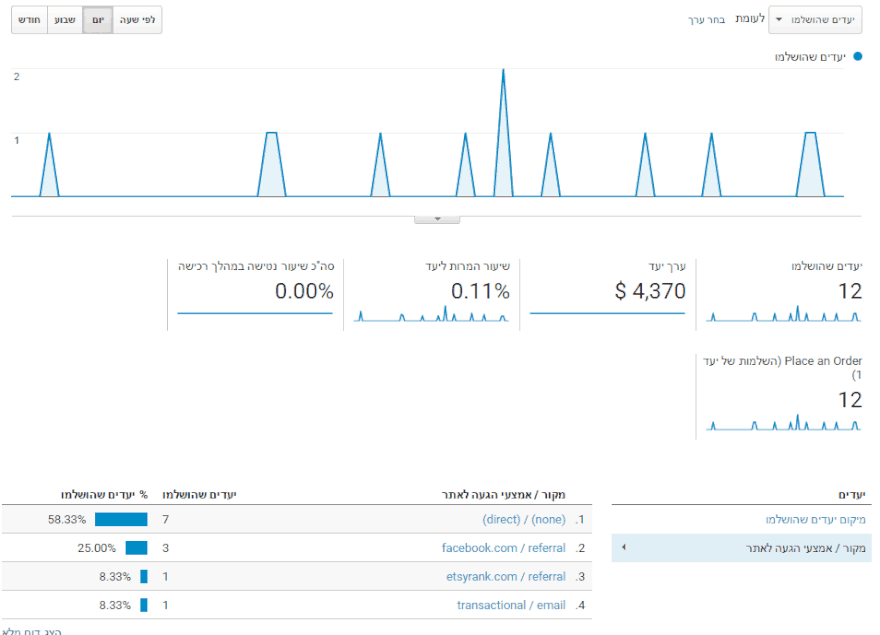Click the sparkline under the 0.11% conversion rate
This screenshot has height=635, width=880.
point(432,315)
